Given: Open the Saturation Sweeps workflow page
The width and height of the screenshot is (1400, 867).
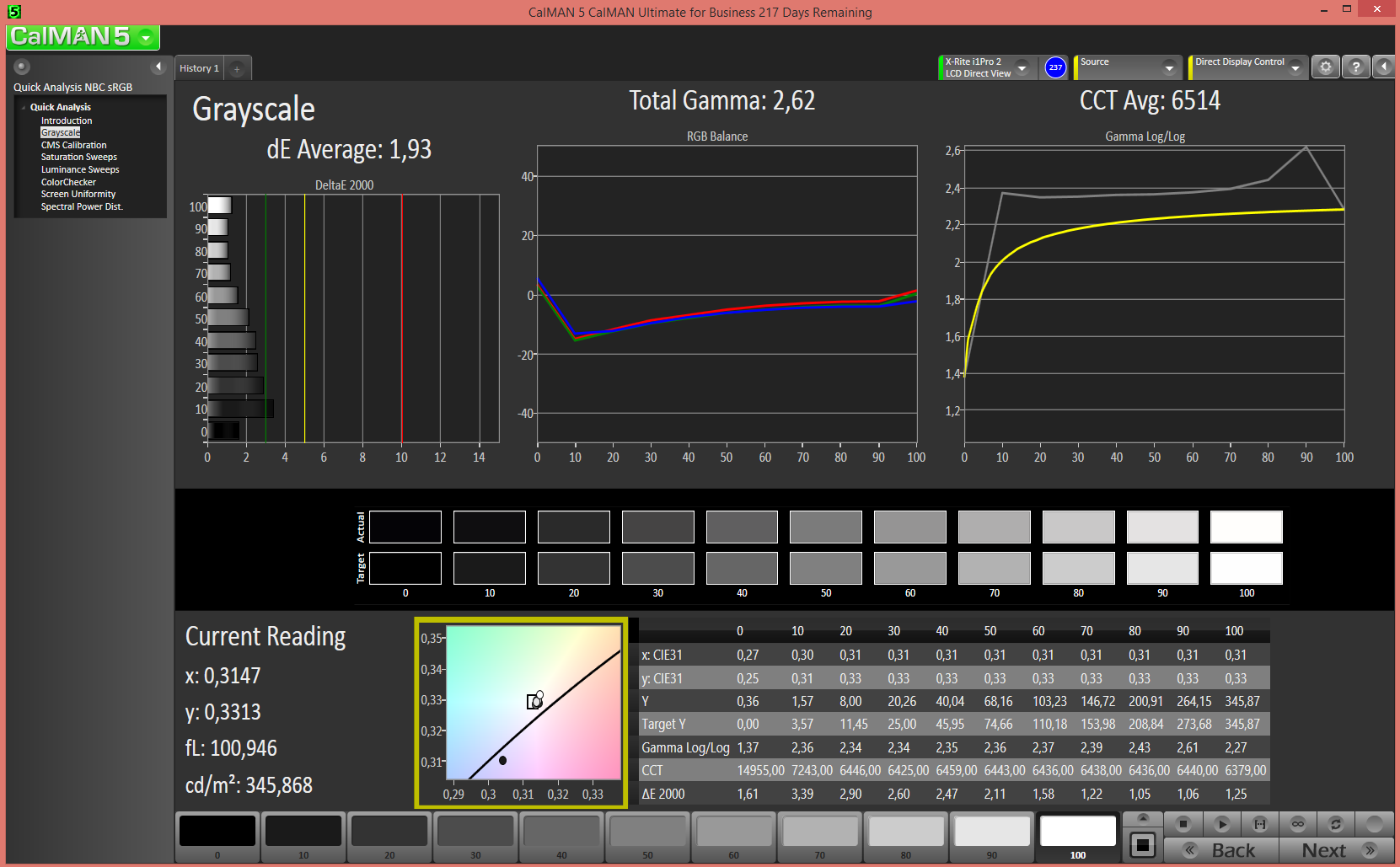Looking at the screenshot, I should tap(79, 157).
